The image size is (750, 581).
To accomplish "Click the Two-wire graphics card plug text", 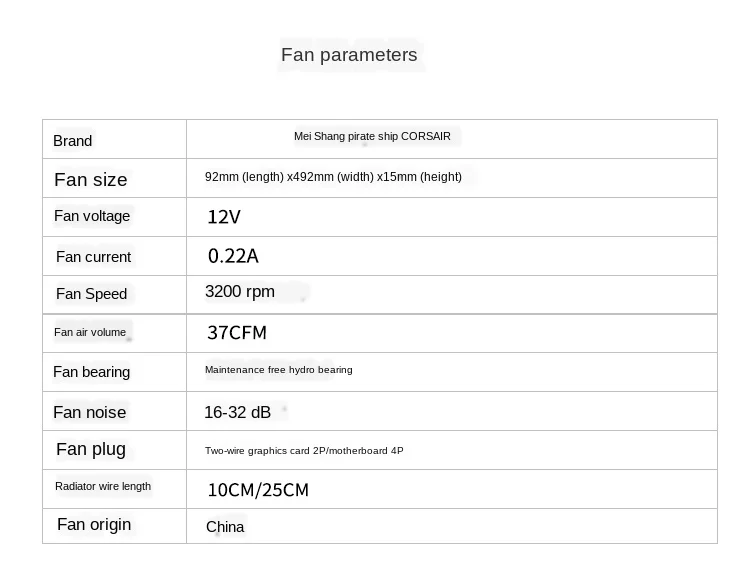I will point(304,450).
